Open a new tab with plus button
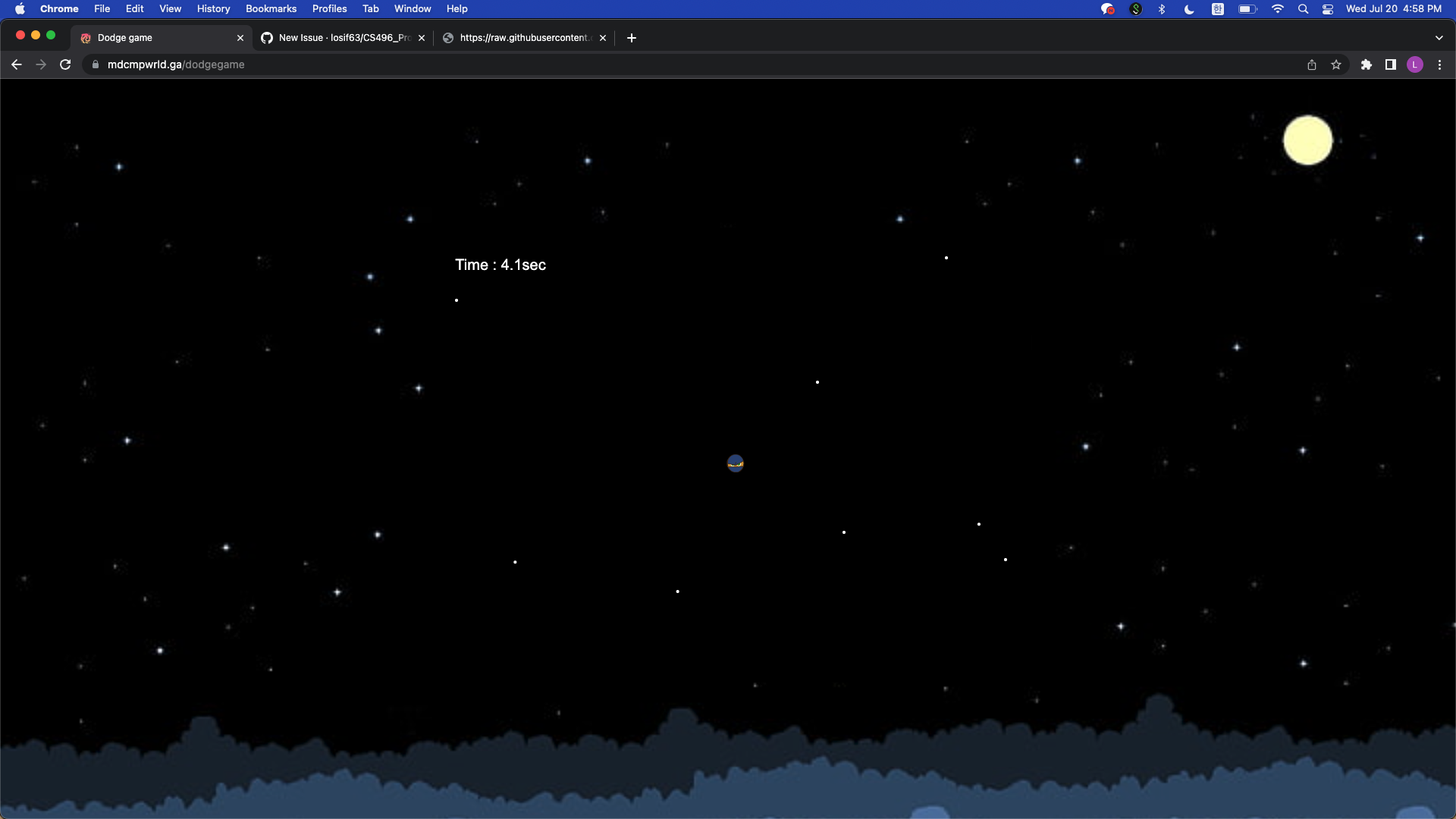This screenshot has width=1456, height=819. [632, 38]
